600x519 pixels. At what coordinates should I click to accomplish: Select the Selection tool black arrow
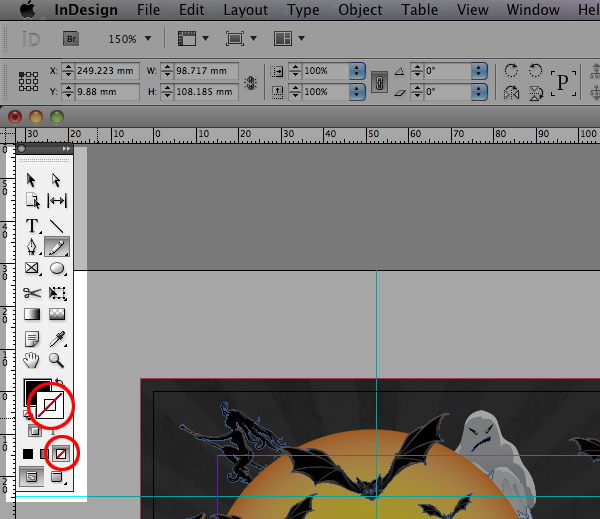tap(31, 180)
